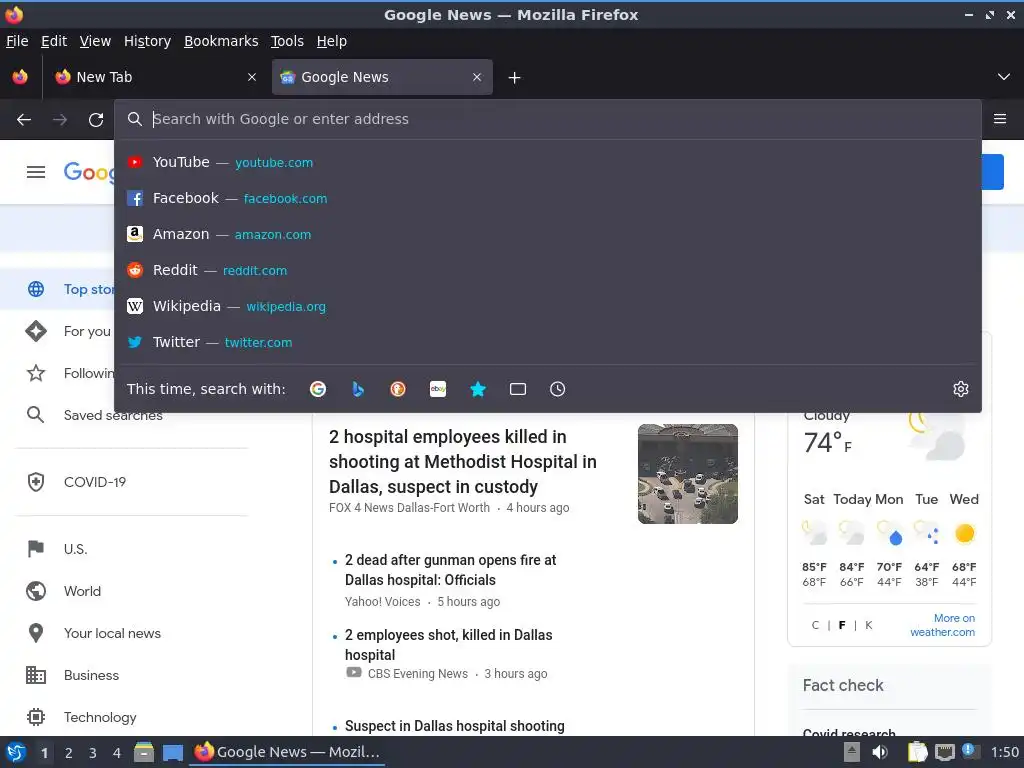Image resolution: width=1024 pixels, height=768 pixels.
Task: Open the Edit menu
Action: pos(54,41)
